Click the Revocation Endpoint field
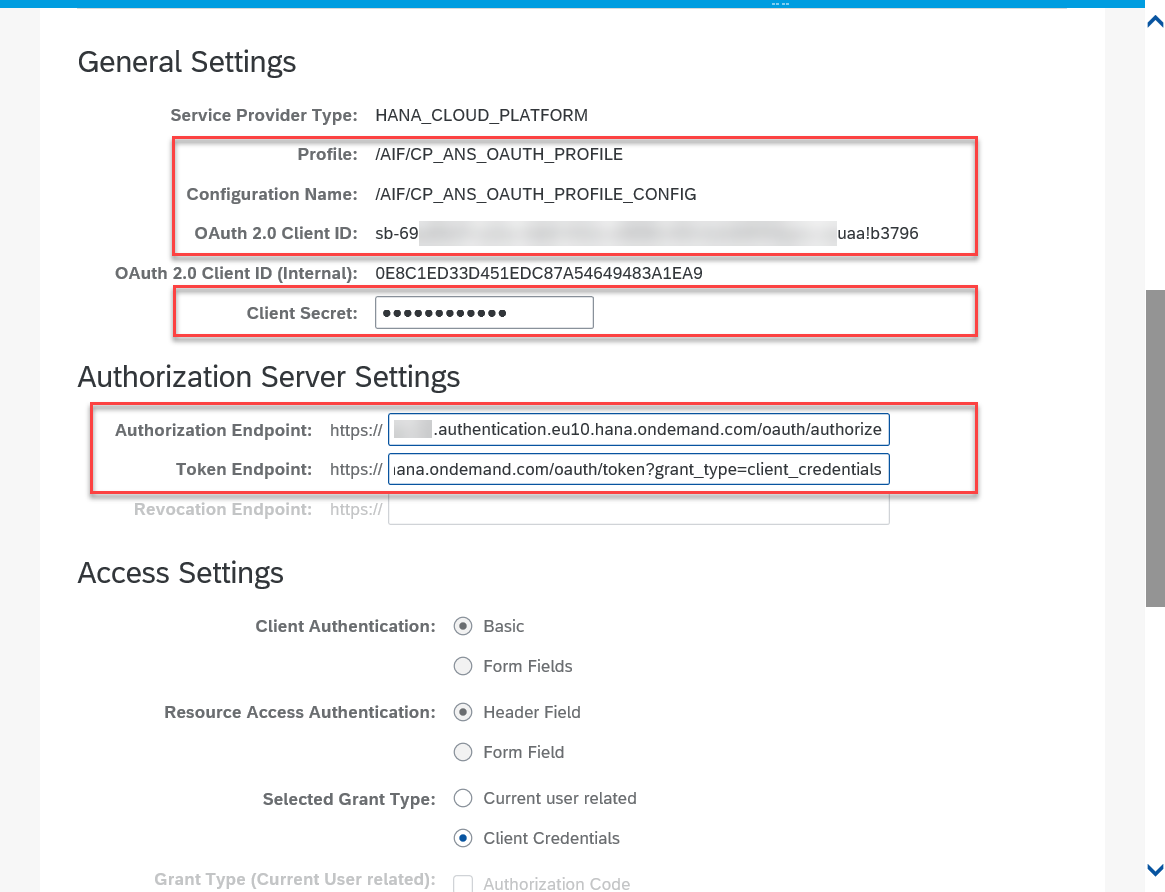The image size is (1165, 892). [639, 509]
